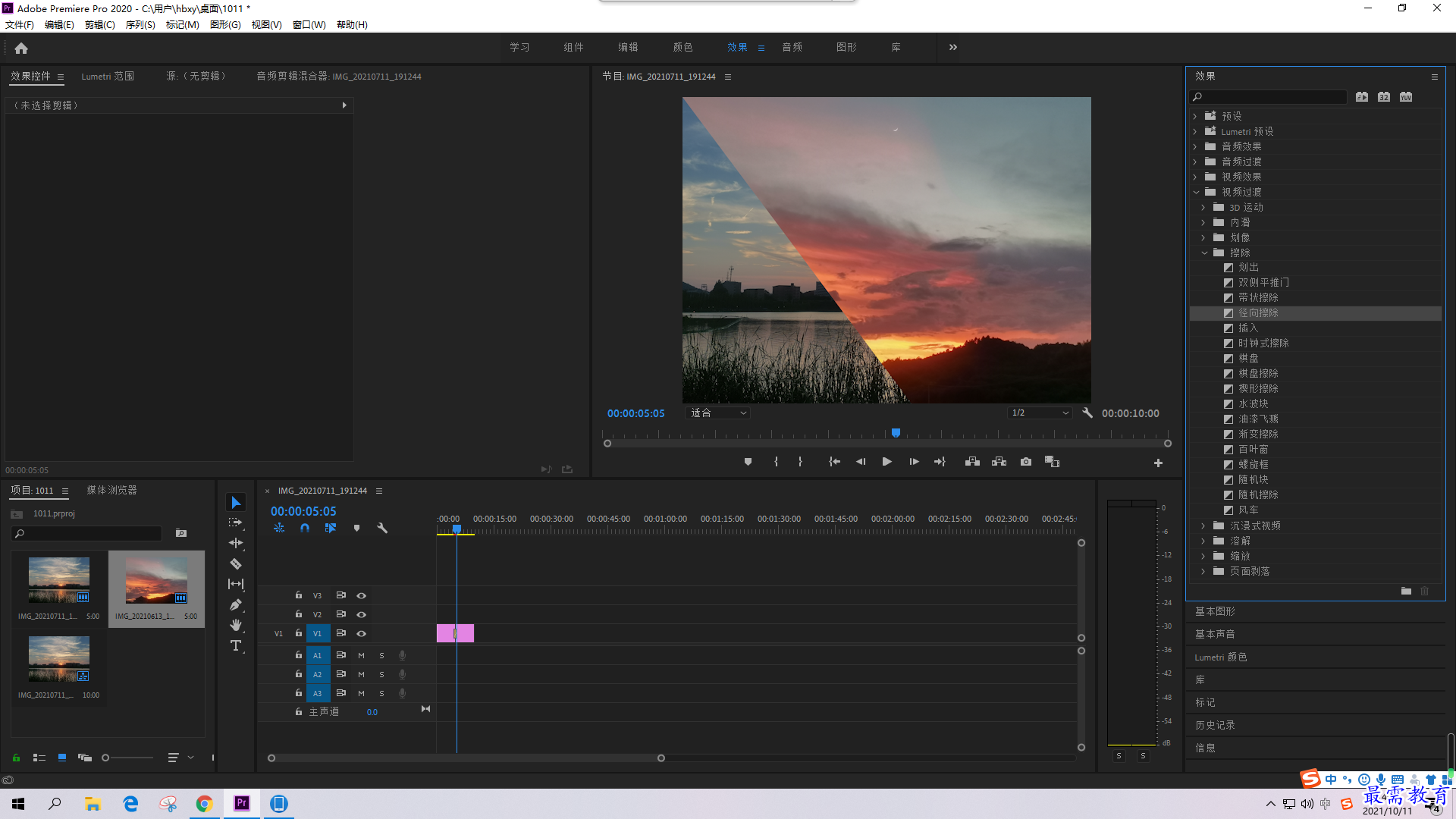Open the 适合 zoom level dropdown
Image resolution: width=1456 pixels, height=819 pixels.
click(718, 413)
